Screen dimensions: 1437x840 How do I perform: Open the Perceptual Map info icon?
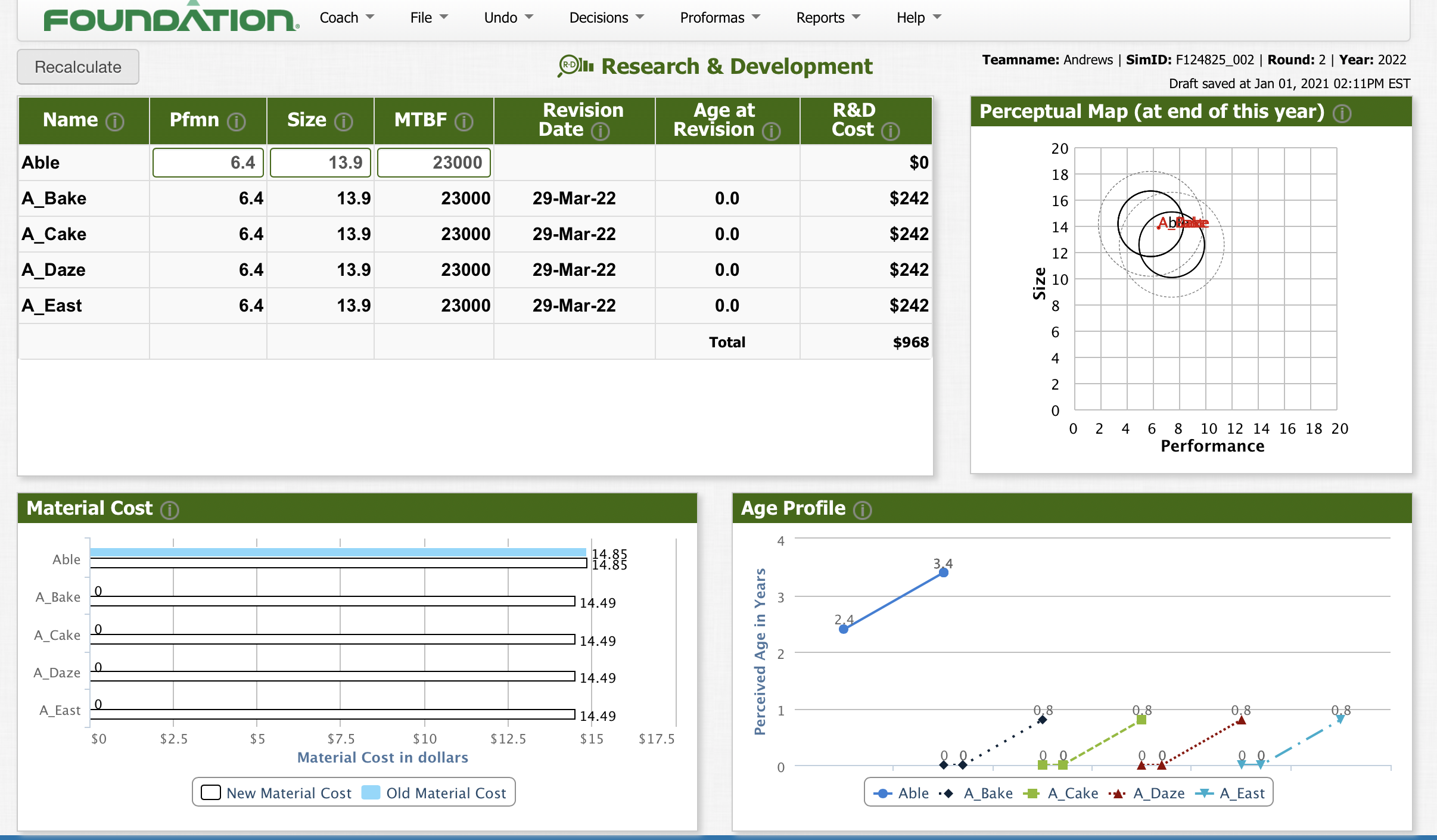[x=1342, y=113]
